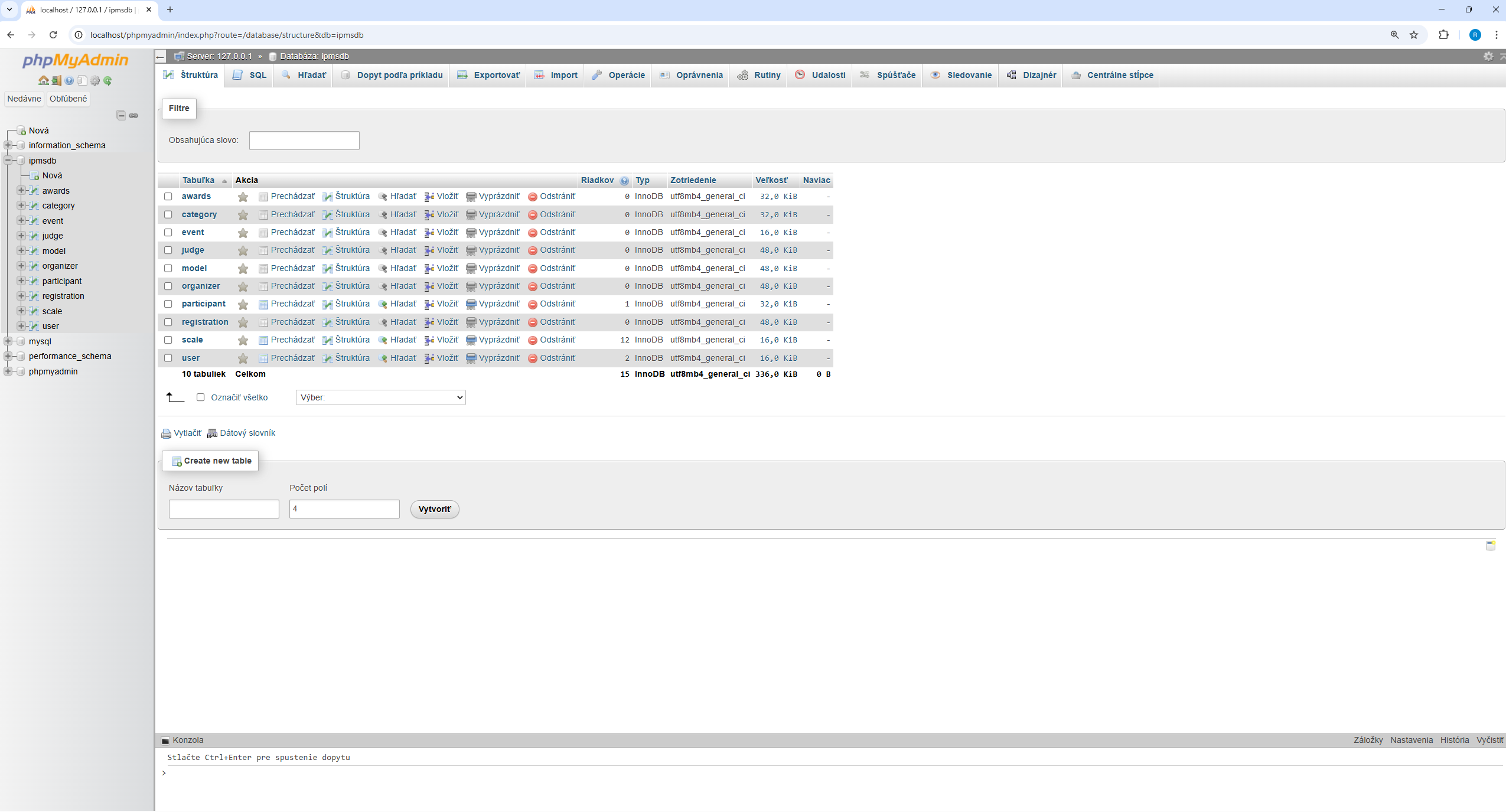Open the Exportovať tab
1506x812 pixels.
pos(489,75)
